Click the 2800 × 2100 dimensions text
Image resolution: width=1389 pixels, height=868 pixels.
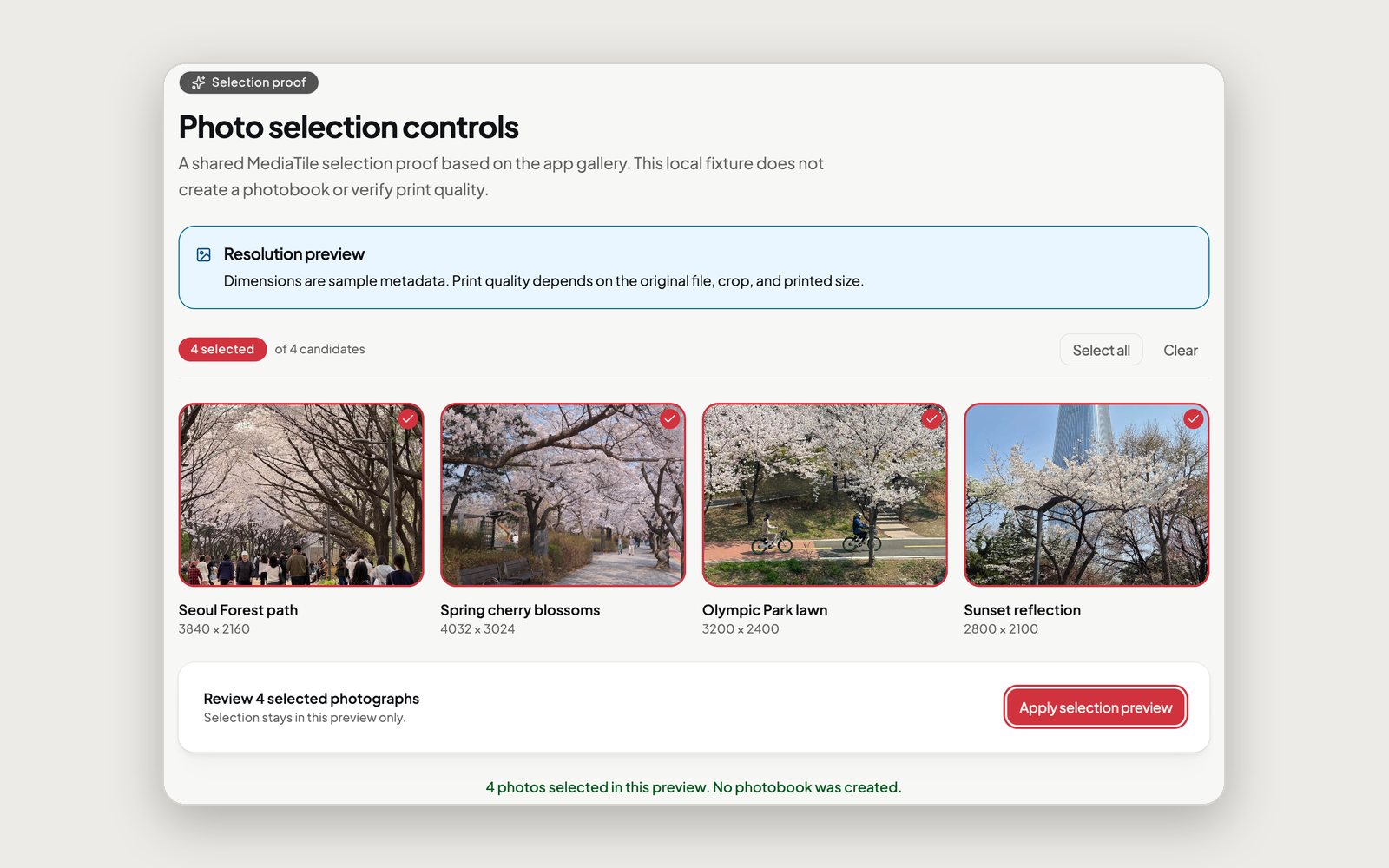tap(1001, 629)
